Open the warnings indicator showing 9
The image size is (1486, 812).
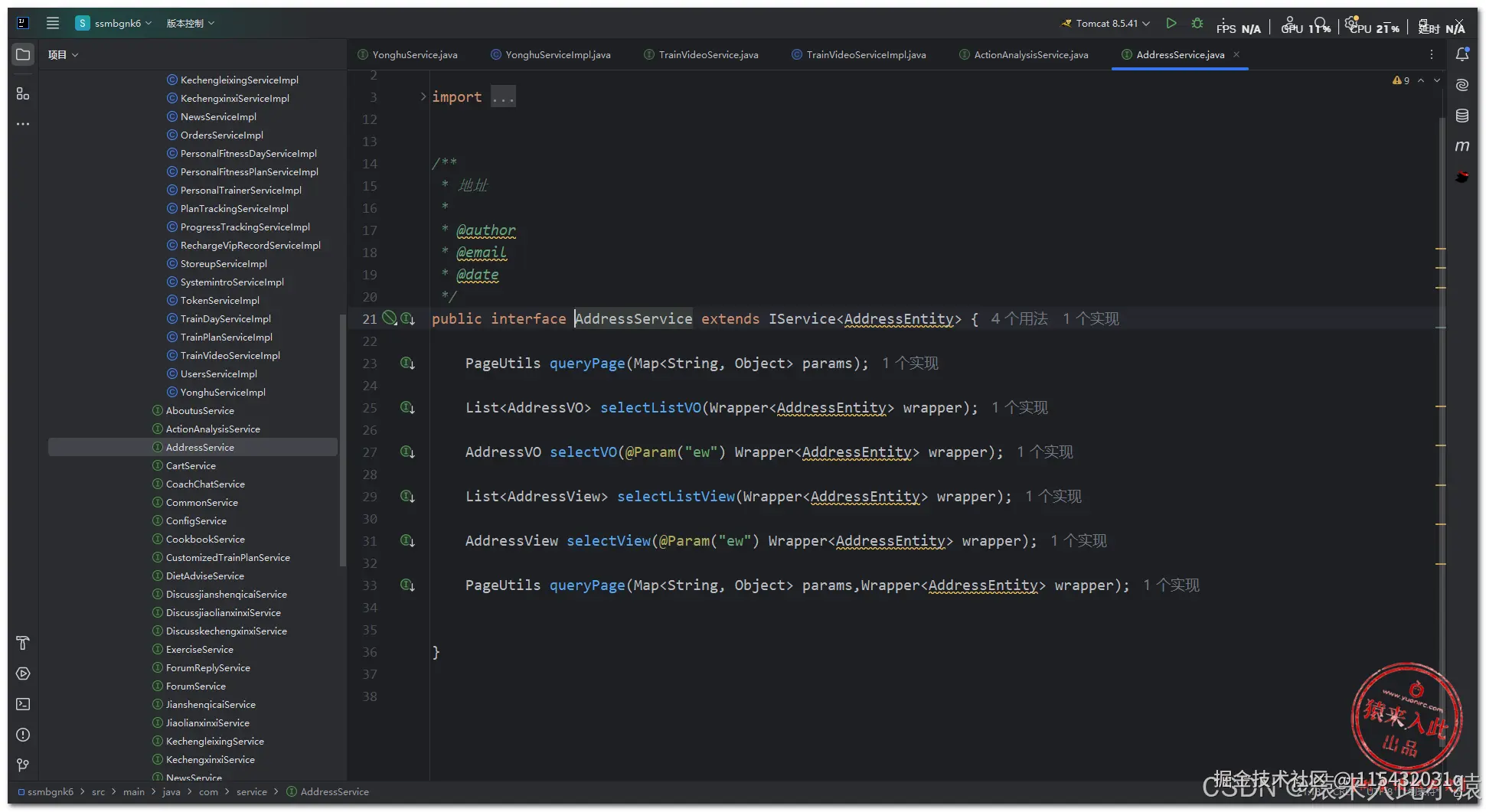coord(1401,80)
